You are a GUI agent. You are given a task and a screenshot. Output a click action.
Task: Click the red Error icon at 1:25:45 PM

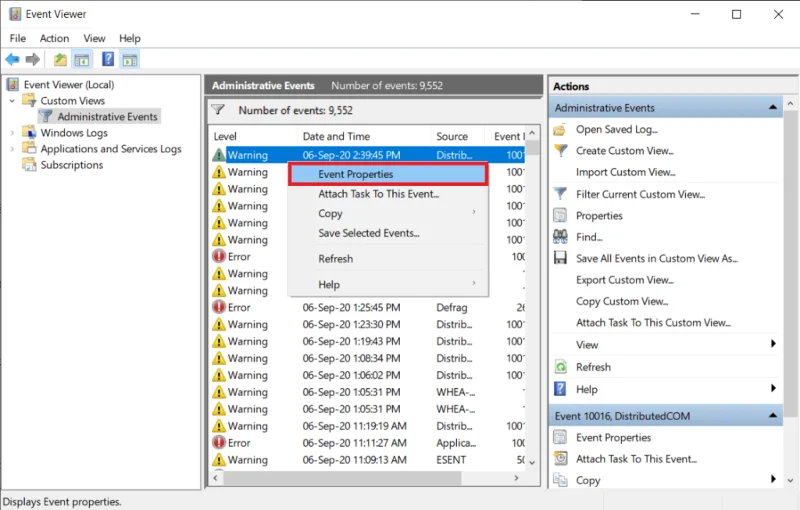point(219,307)
